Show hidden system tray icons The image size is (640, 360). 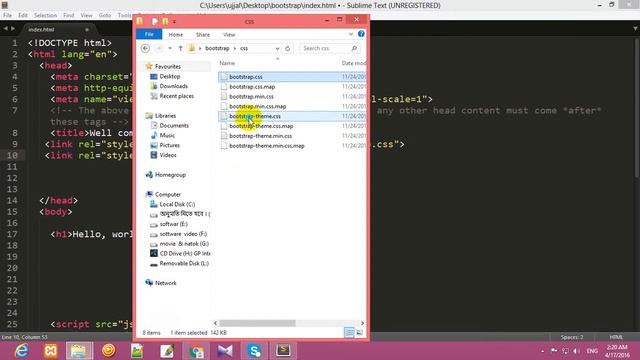[x=542, y=351]
